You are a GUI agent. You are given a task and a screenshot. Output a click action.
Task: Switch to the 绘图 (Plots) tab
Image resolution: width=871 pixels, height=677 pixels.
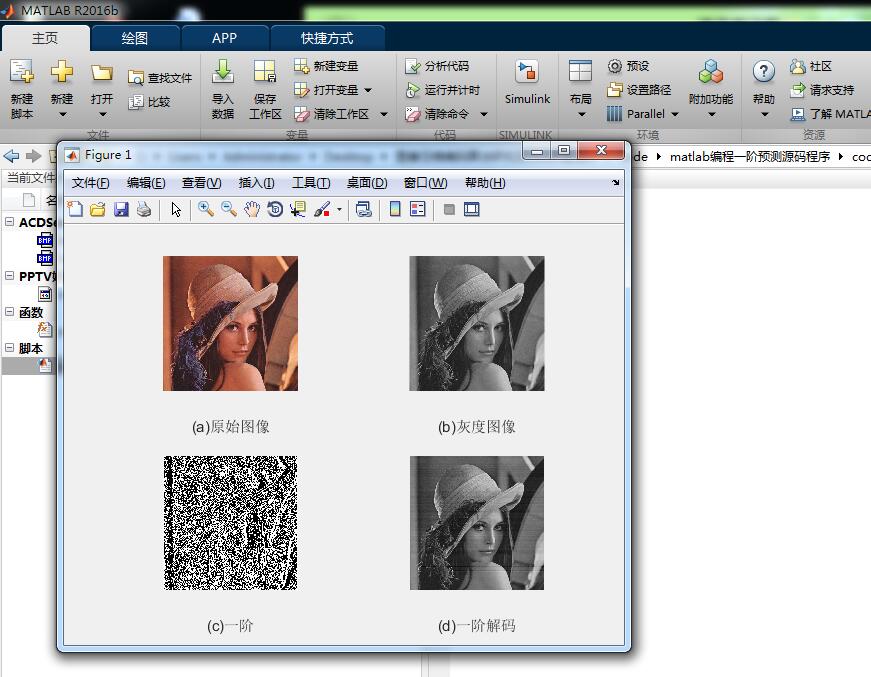click(x=135, y=38)
